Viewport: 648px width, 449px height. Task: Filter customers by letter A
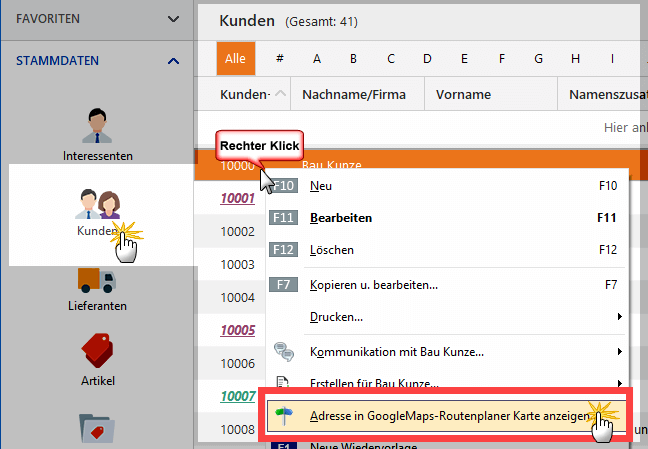tap(317, 59)
